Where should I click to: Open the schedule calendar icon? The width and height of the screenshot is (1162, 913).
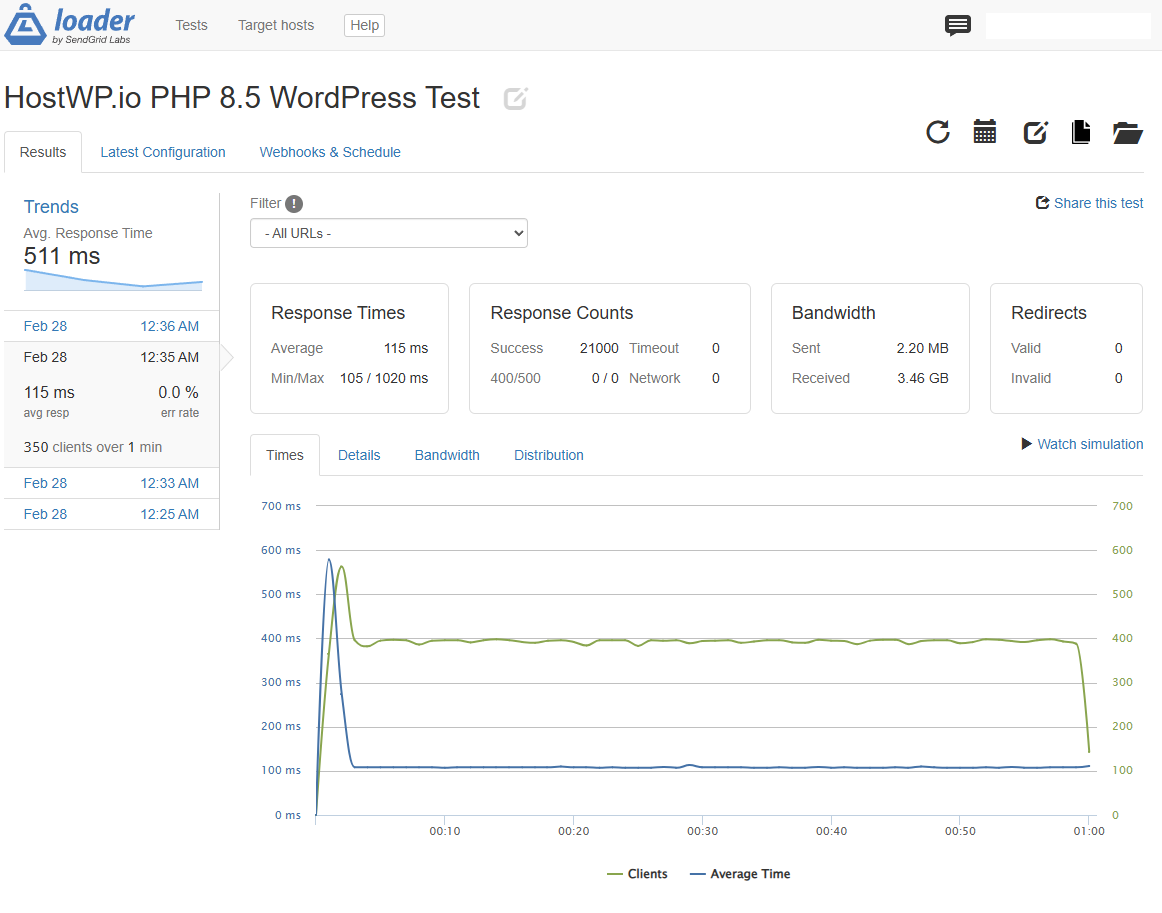[x=985, y=132]
